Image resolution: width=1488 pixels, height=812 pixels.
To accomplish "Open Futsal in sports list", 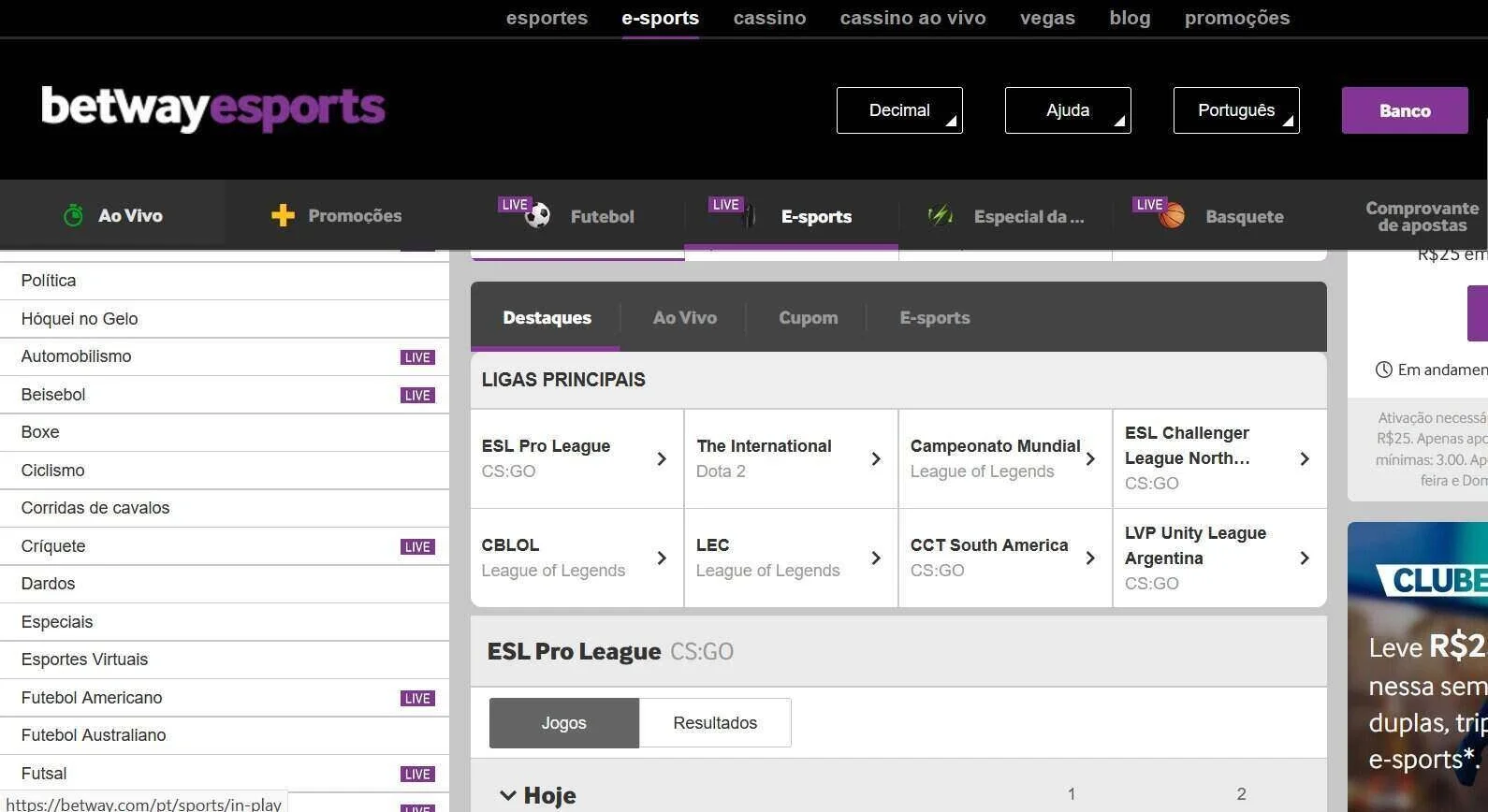I will click(x=225, y=774).
